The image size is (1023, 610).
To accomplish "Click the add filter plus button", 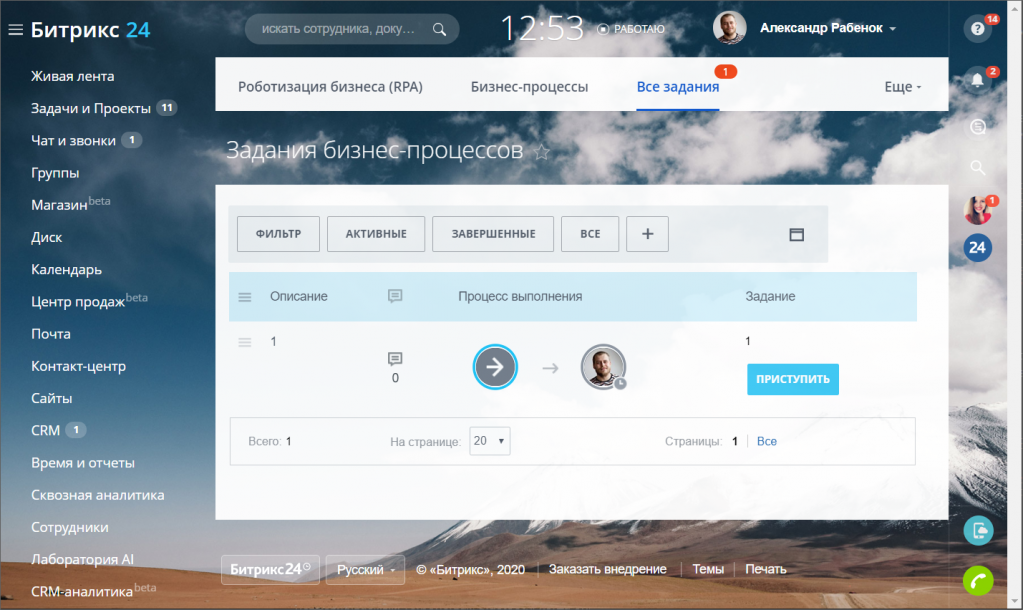I will click(647, 234).
